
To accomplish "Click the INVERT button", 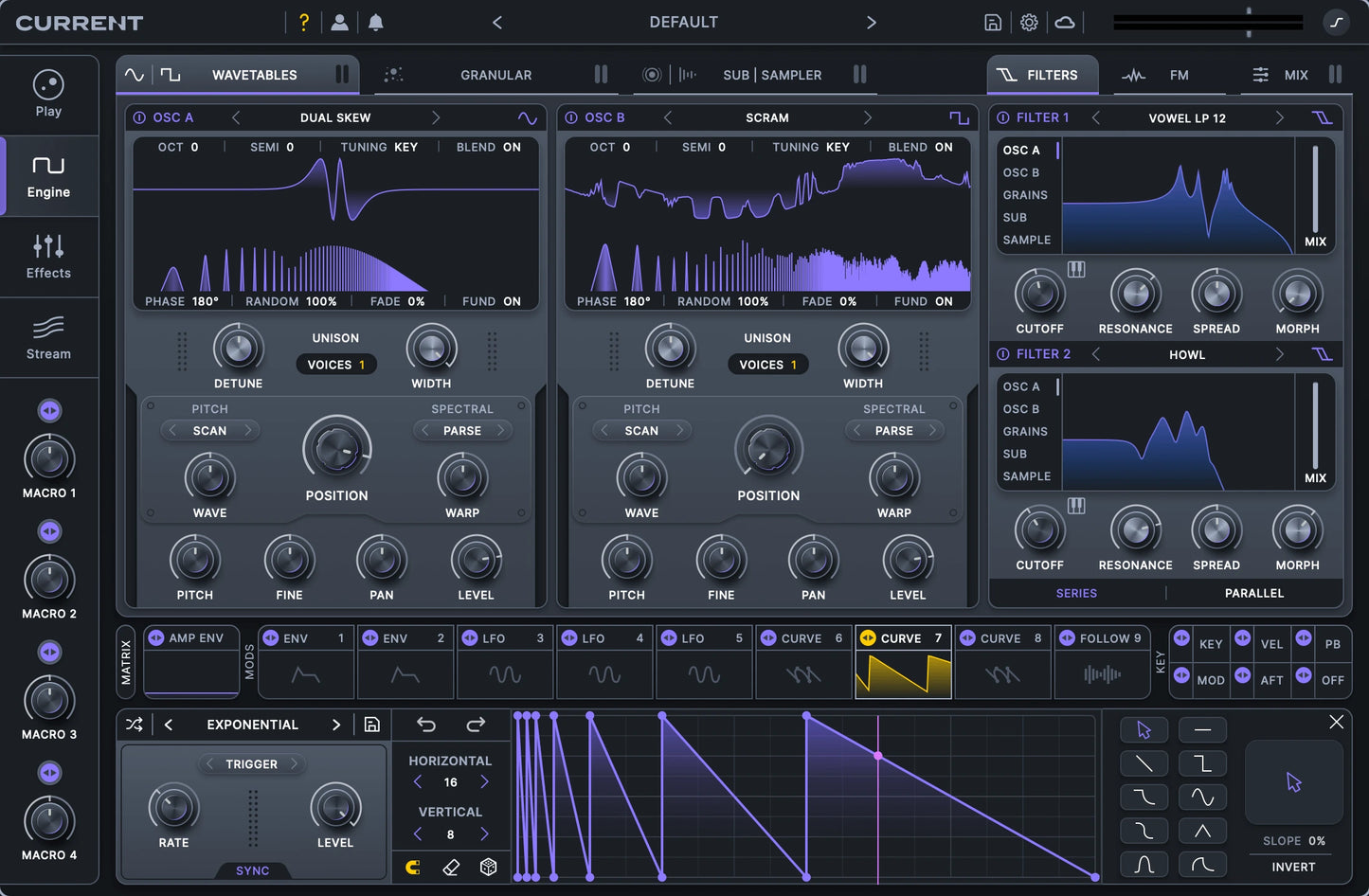I will (1293, 867).
